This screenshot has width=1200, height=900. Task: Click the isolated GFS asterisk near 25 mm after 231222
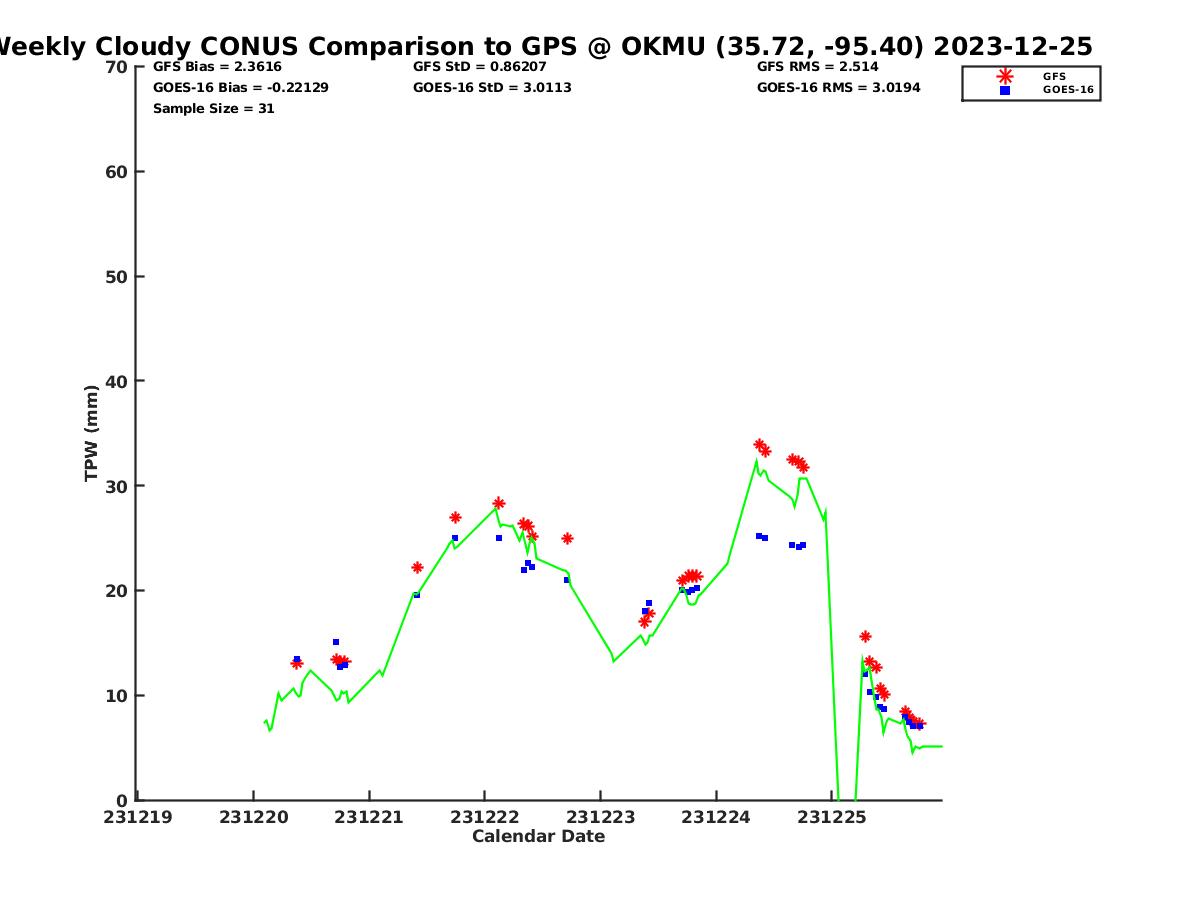click(x=567, y=538)
